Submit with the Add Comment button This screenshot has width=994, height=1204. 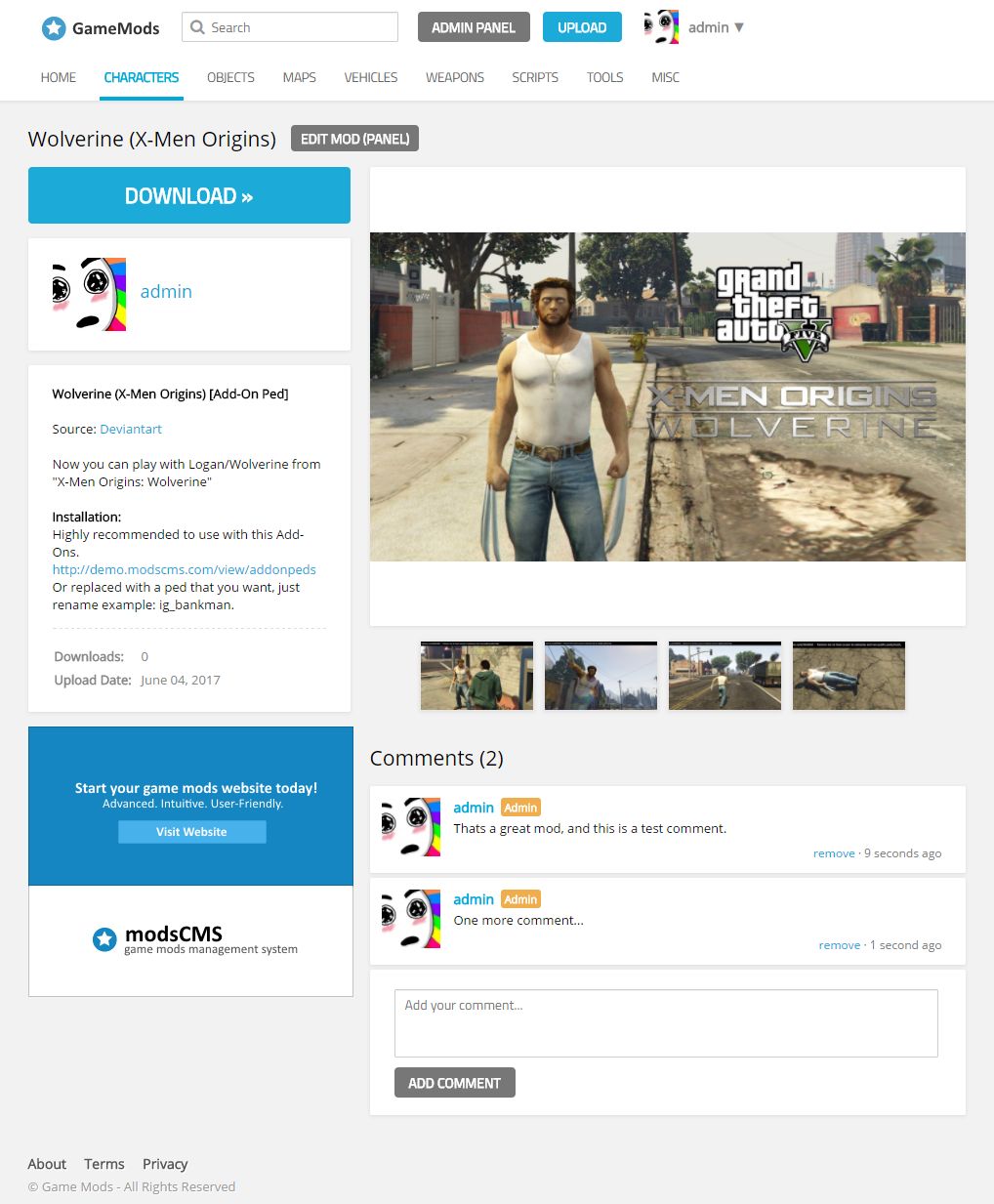click(455, 1083)
